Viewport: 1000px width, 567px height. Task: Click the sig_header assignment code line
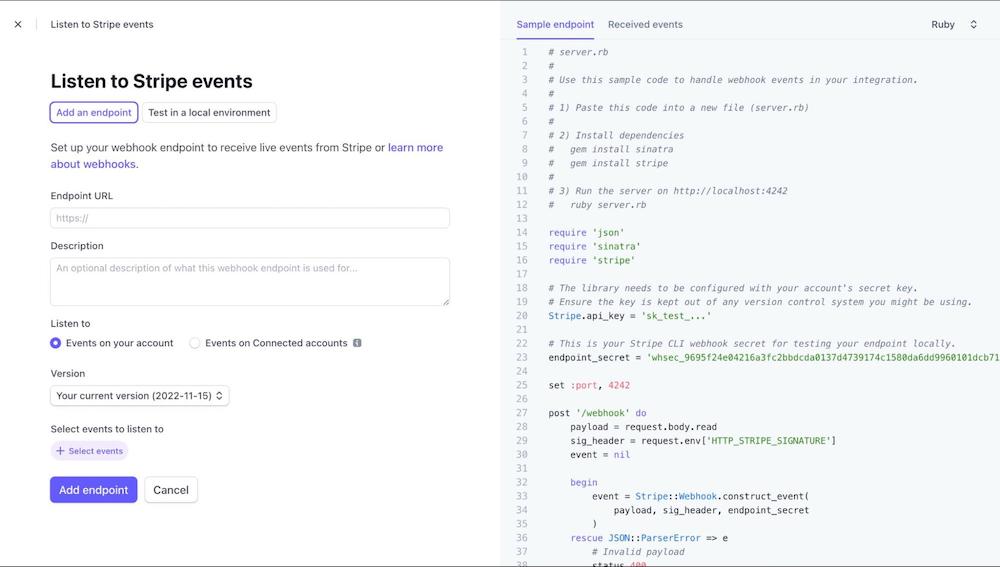coord(703,441)
